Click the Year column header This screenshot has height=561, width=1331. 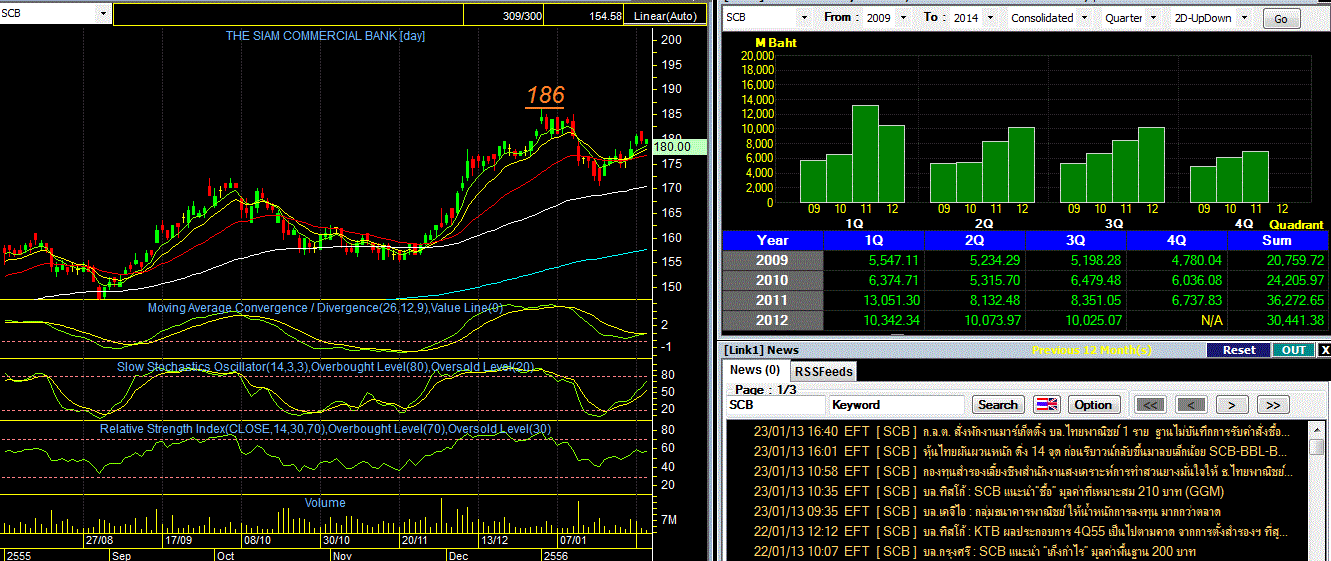point(773,240)
